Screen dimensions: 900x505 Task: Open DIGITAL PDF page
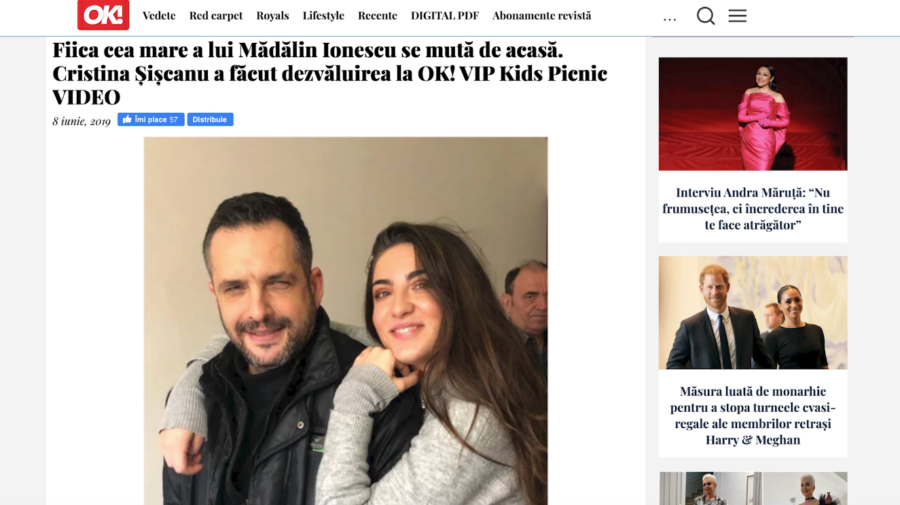click(445, 15)
